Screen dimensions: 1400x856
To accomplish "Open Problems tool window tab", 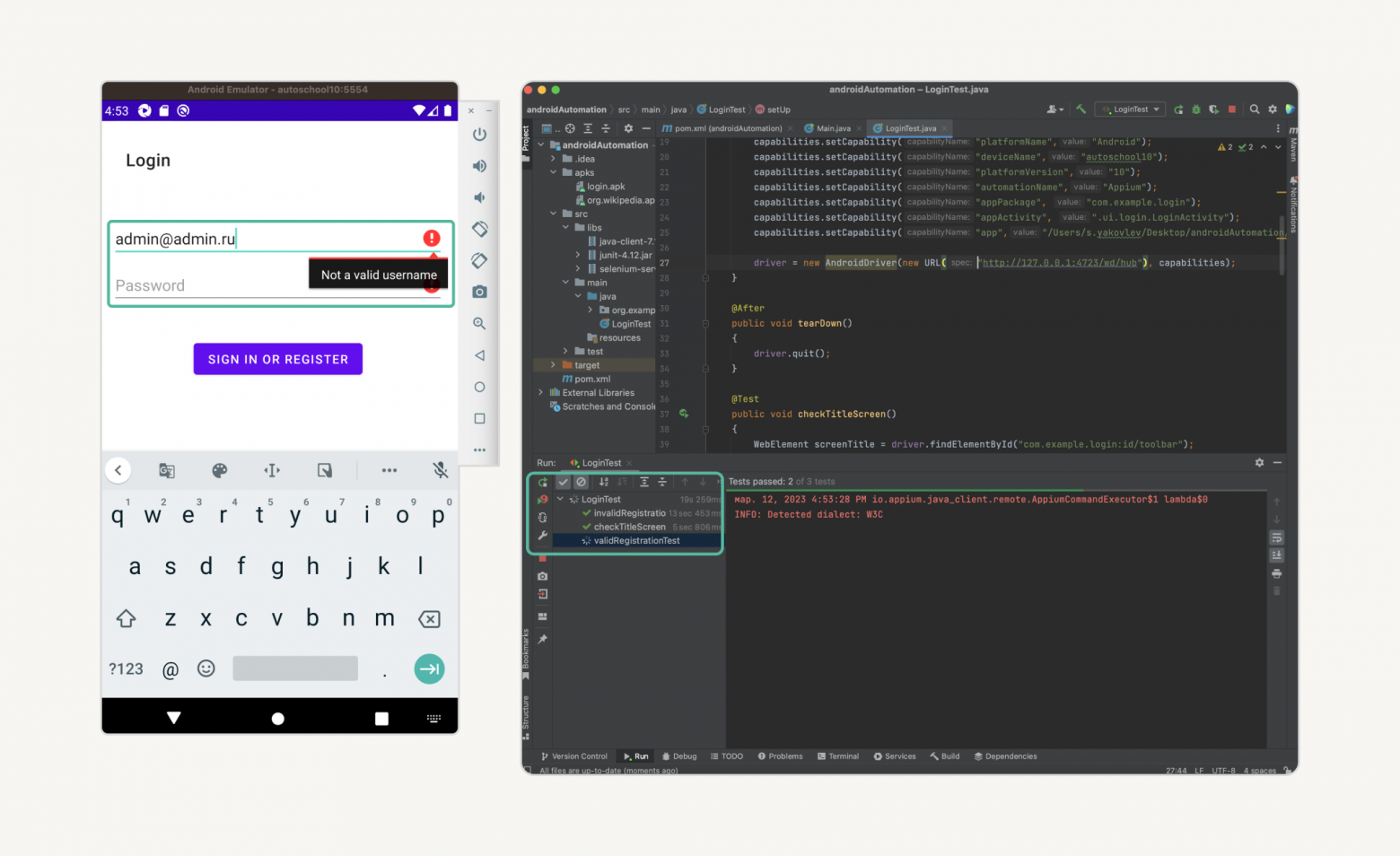I will pos(780,756).
